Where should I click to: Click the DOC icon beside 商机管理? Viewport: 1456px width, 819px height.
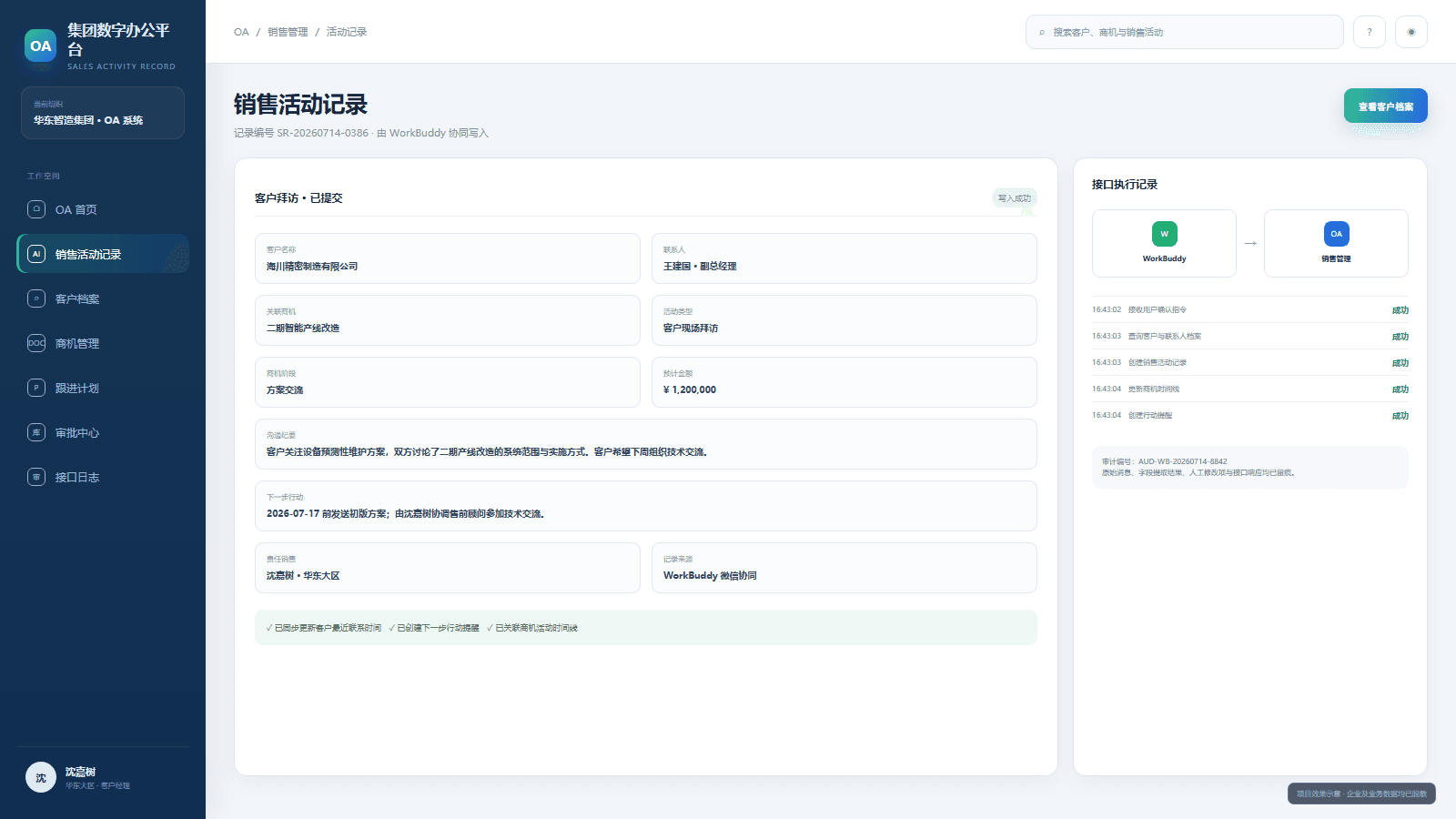(36, 343)
